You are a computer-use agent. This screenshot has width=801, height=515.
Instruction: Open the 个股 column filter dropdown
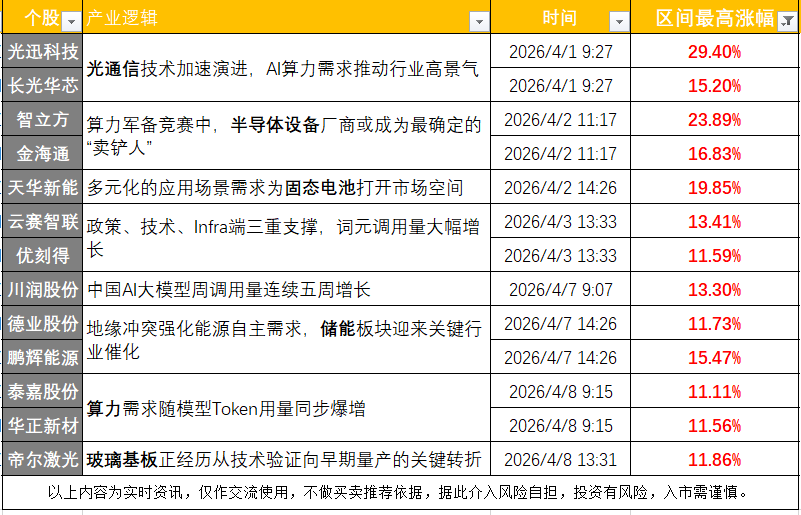[x=70, y=21]
